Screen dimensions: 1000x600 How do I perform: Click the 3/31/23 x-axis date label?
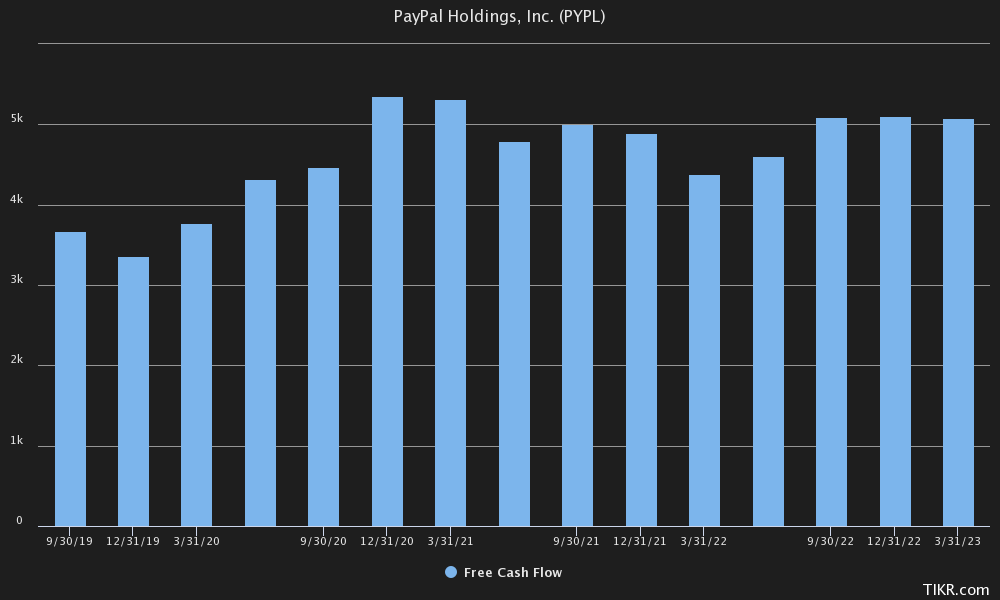pyautogui.click(x=958, y=541)
